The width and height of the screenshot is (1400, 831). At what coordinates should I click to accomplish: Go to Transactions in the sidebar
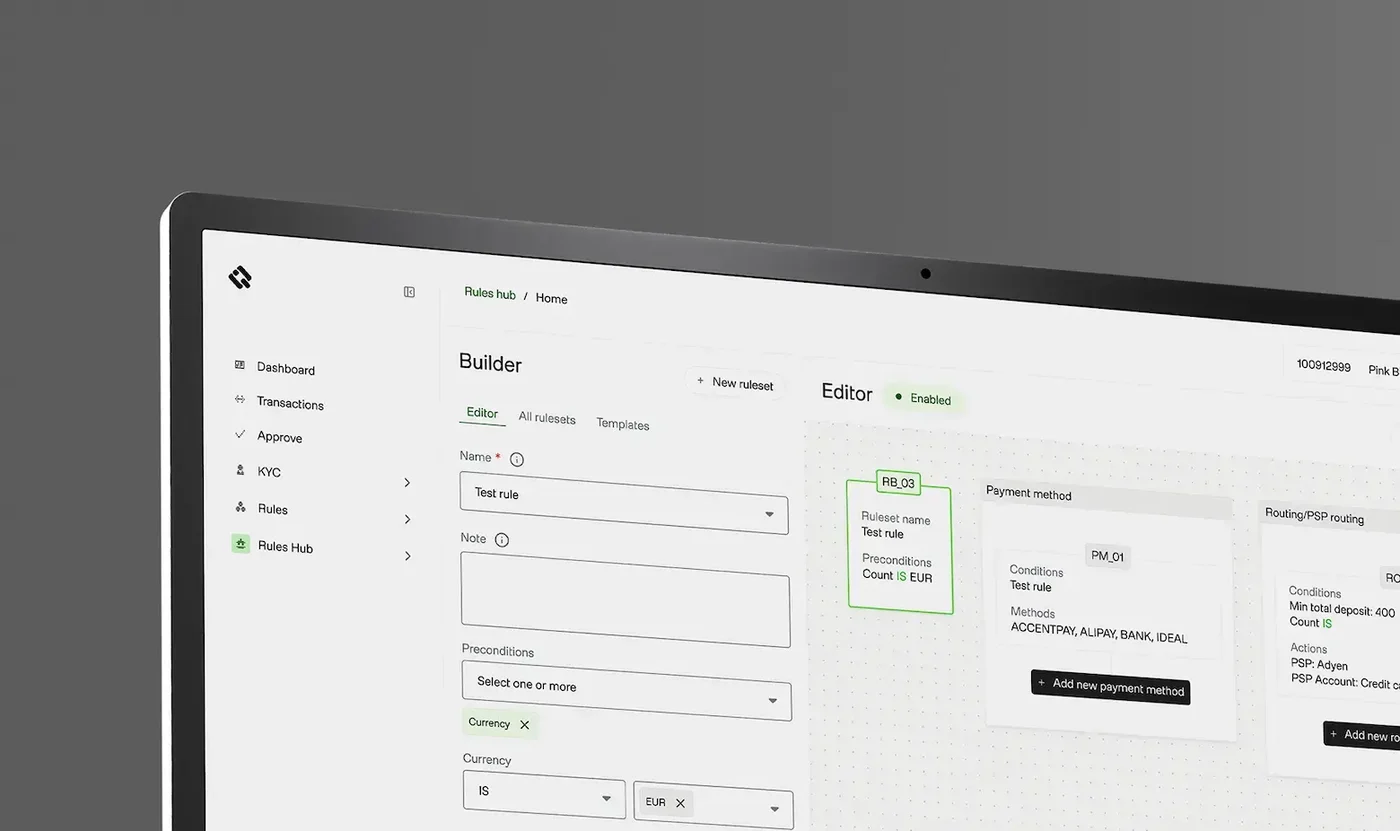[x=290, y=403]
